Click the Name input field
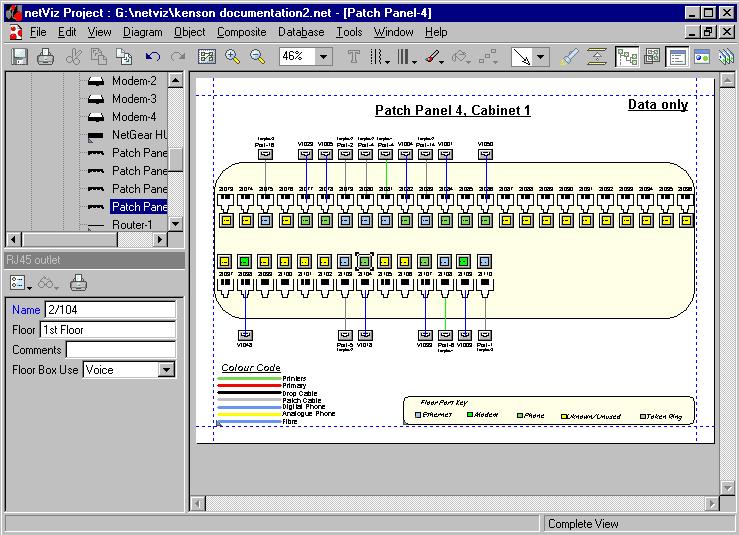 [x=110, y=310]
